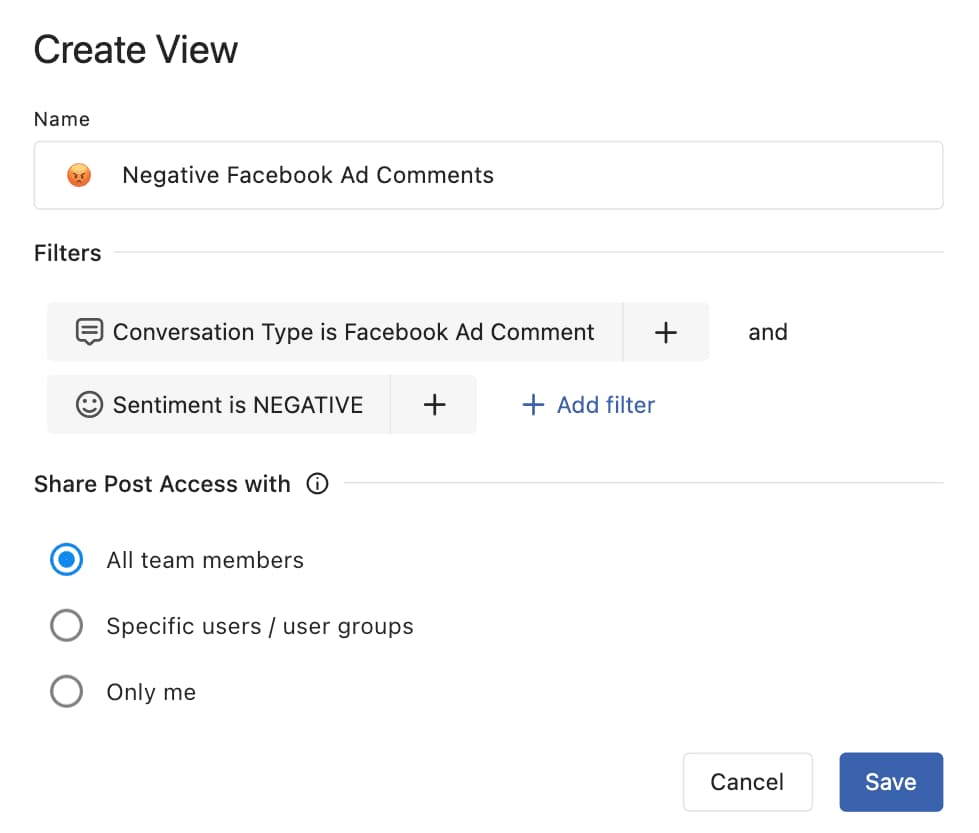Cancel creating the view

(x=747, y=781)
